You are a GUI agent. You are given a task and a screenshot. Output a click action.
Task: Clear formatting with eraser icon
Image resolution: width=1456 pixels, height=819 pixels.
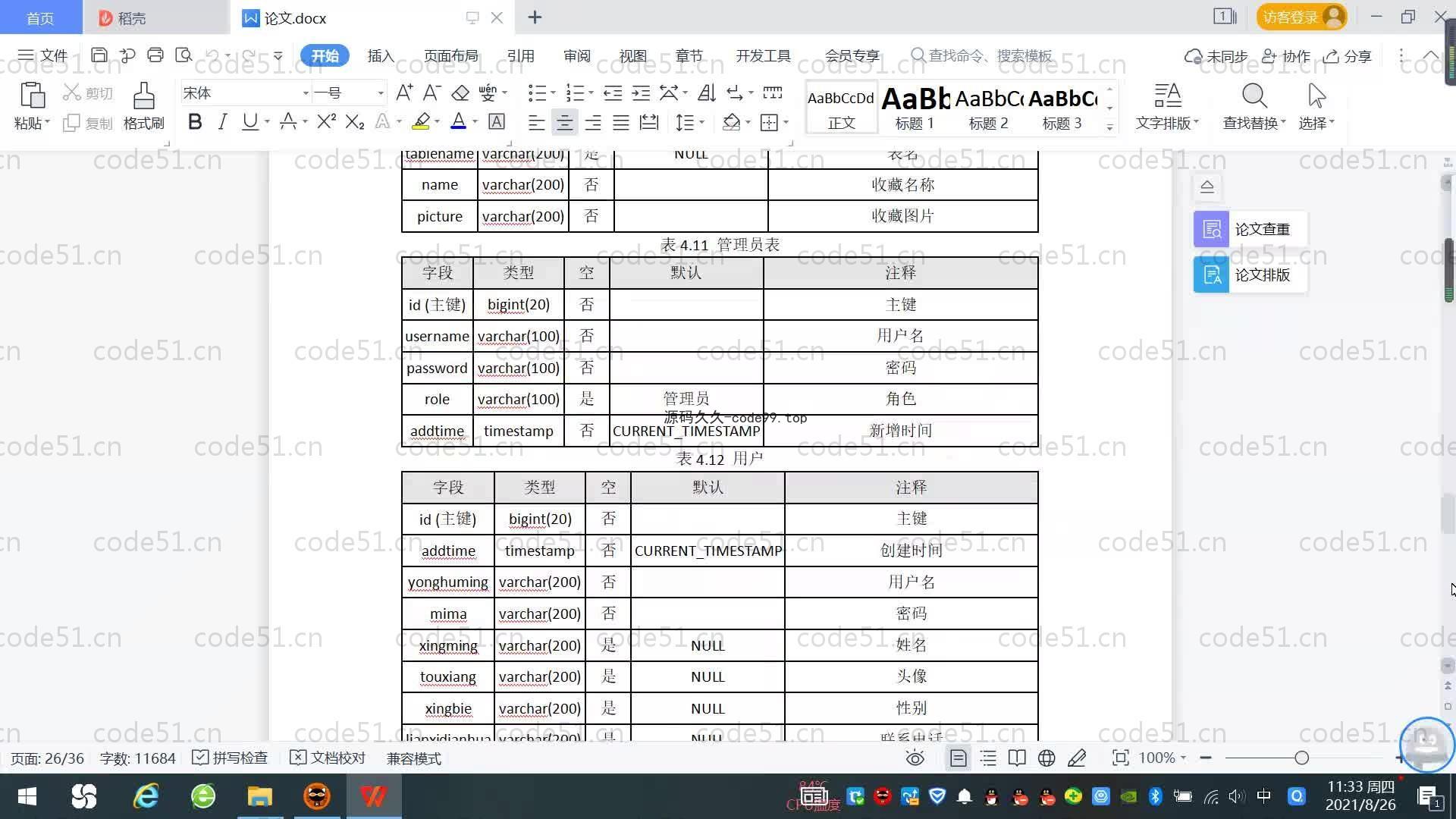pos(460,93)
